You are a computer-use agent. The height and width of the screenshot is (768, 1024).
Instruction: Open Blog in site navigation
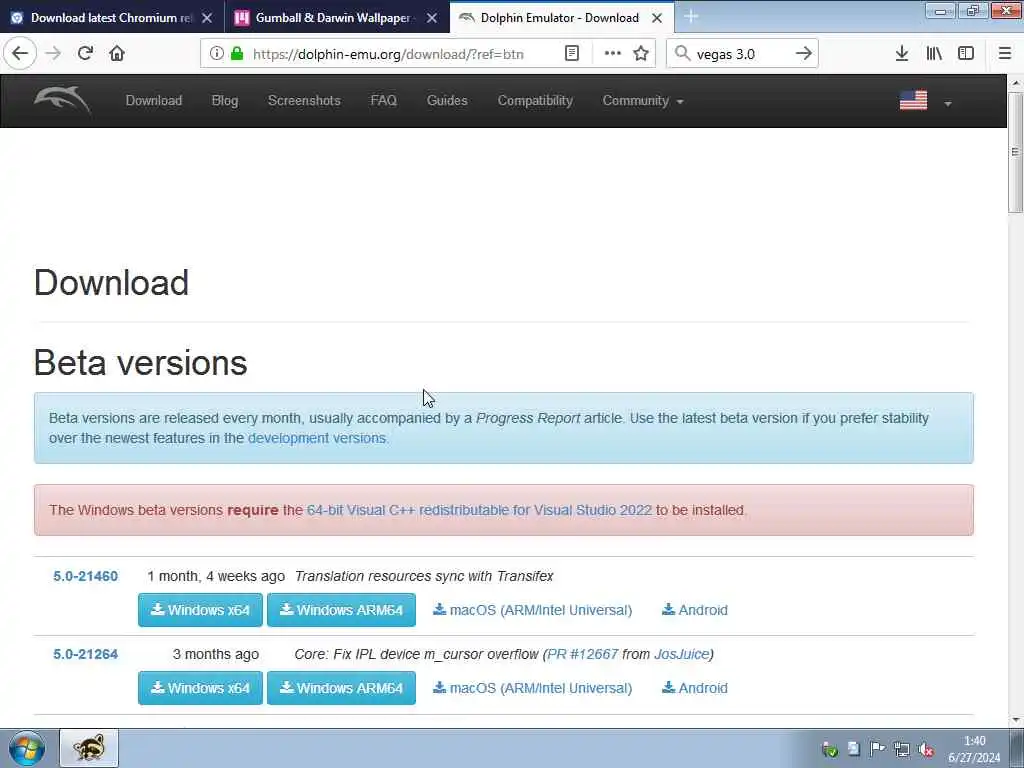pyautogui.click(x=225, y=101)
